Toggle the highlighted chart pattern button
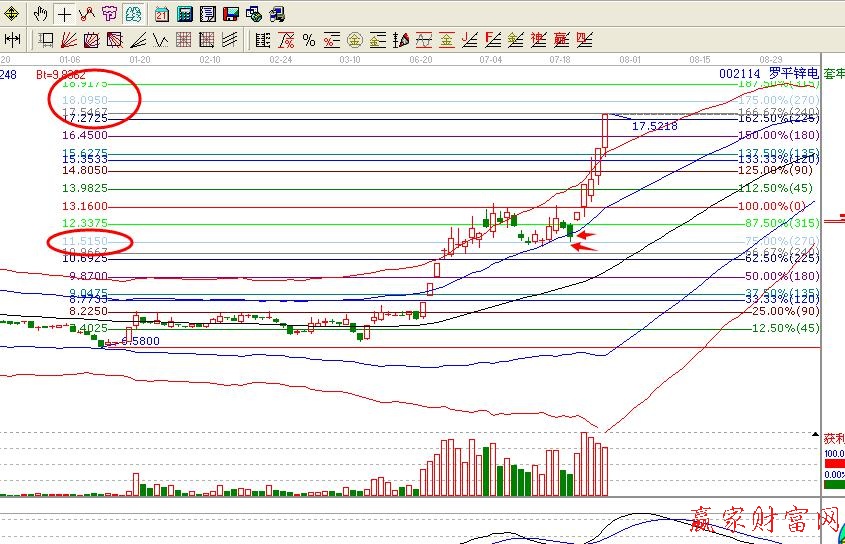 tap(133, 14)
